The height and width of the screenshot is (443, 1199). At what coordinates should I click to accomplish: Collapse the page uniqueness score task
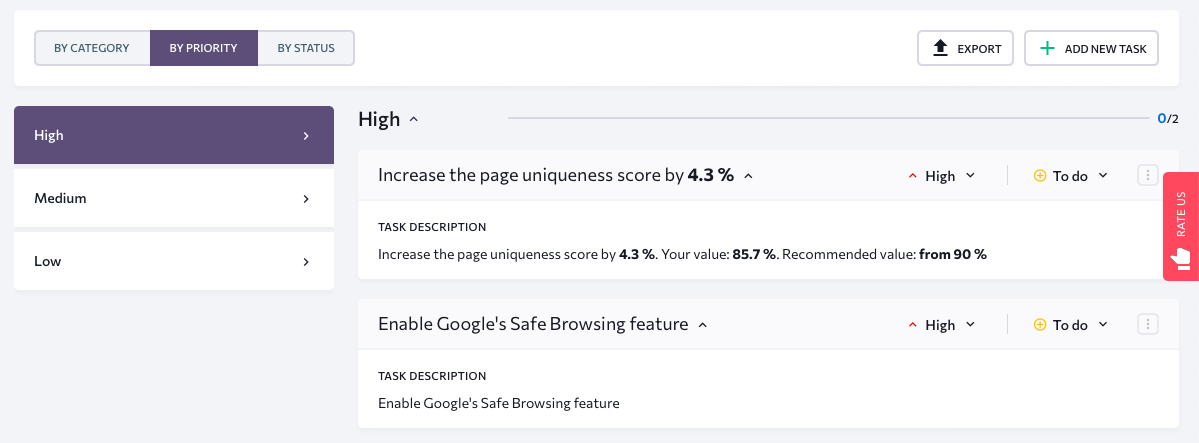tap(749, 176)
